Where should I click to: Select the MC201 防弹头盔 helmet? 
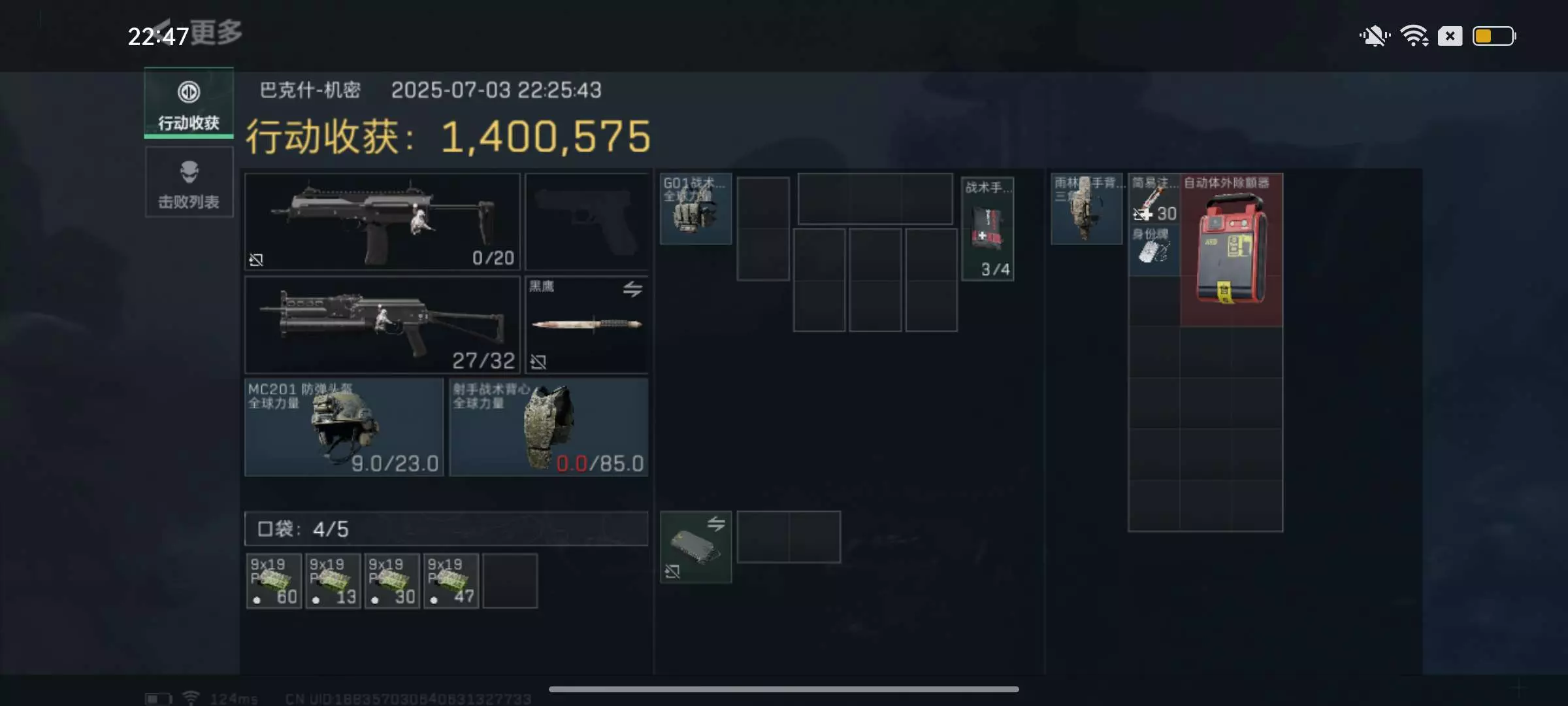(344, 428)
